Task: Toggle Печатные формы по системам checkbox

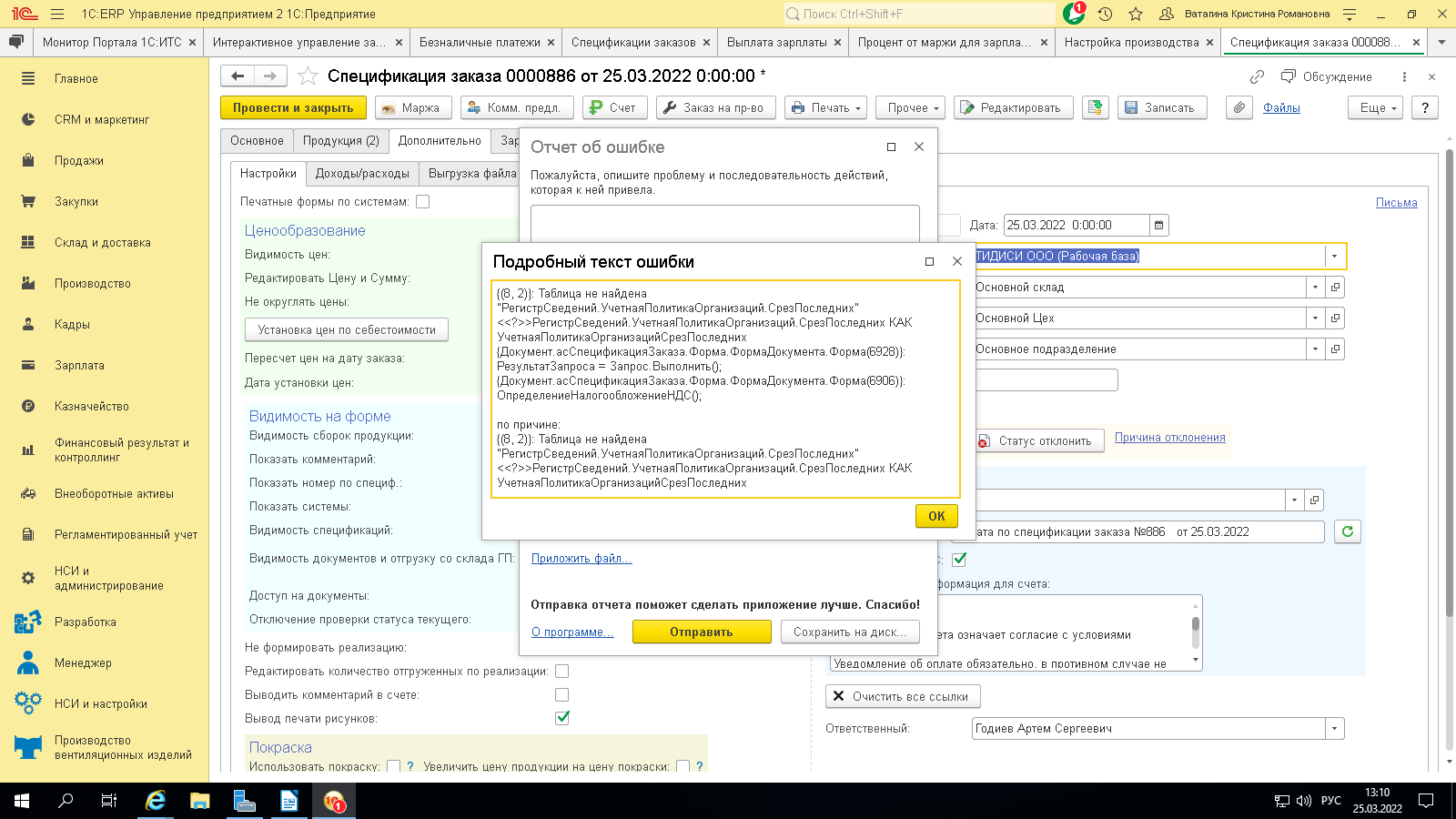Action: [423, 201]
